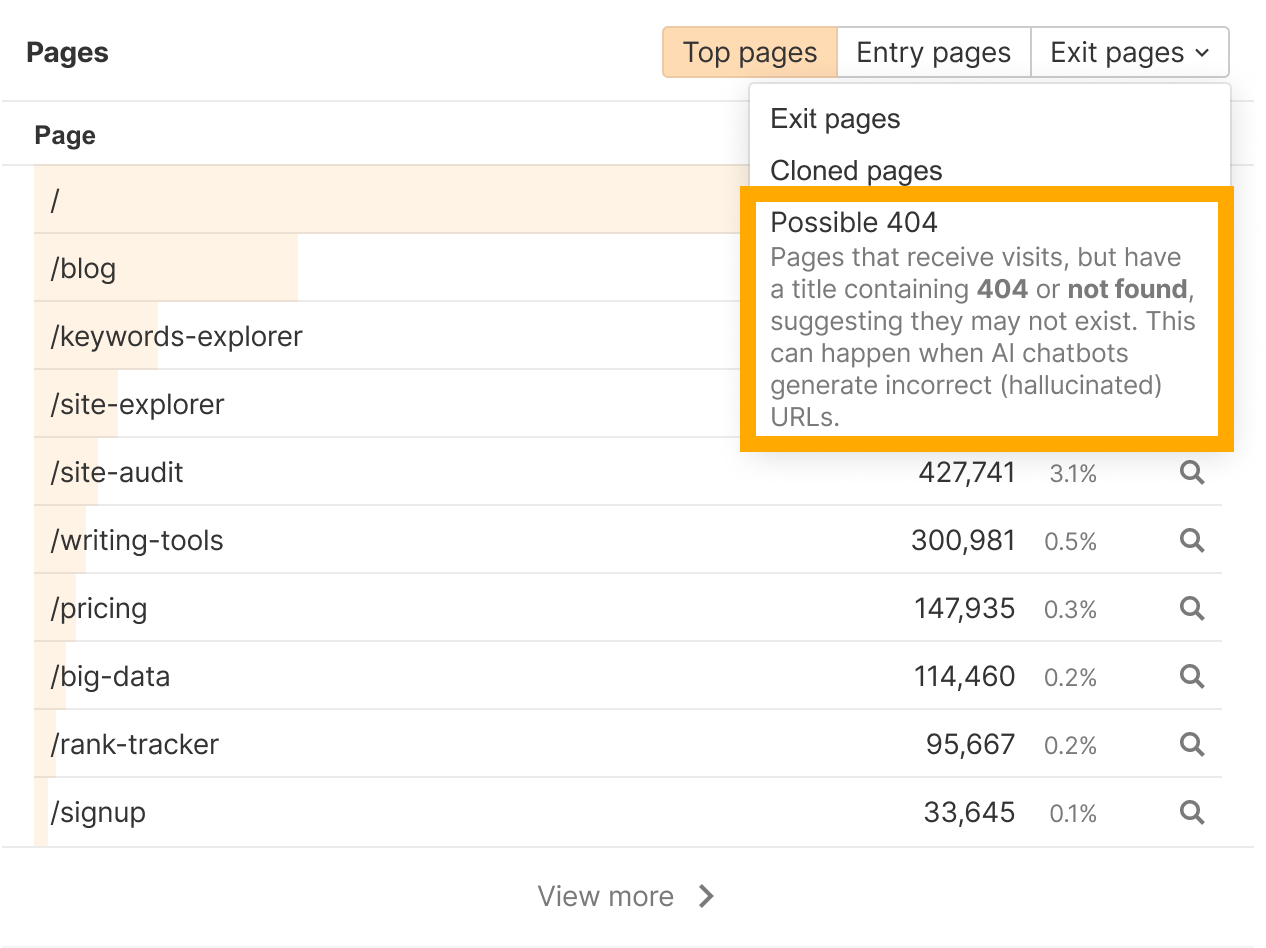Viewport: 1266px width, 948px height.
Task: Click the magnifier icon for /pricing
Action: click(1191, 608)
